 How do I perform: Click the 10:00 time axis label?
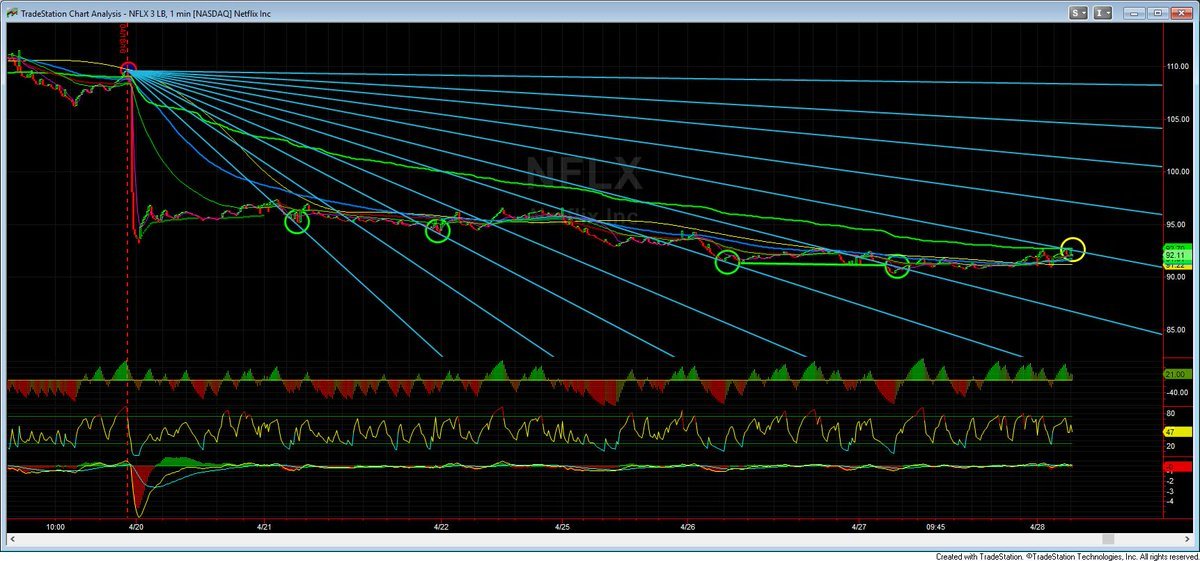coord(56,525)
